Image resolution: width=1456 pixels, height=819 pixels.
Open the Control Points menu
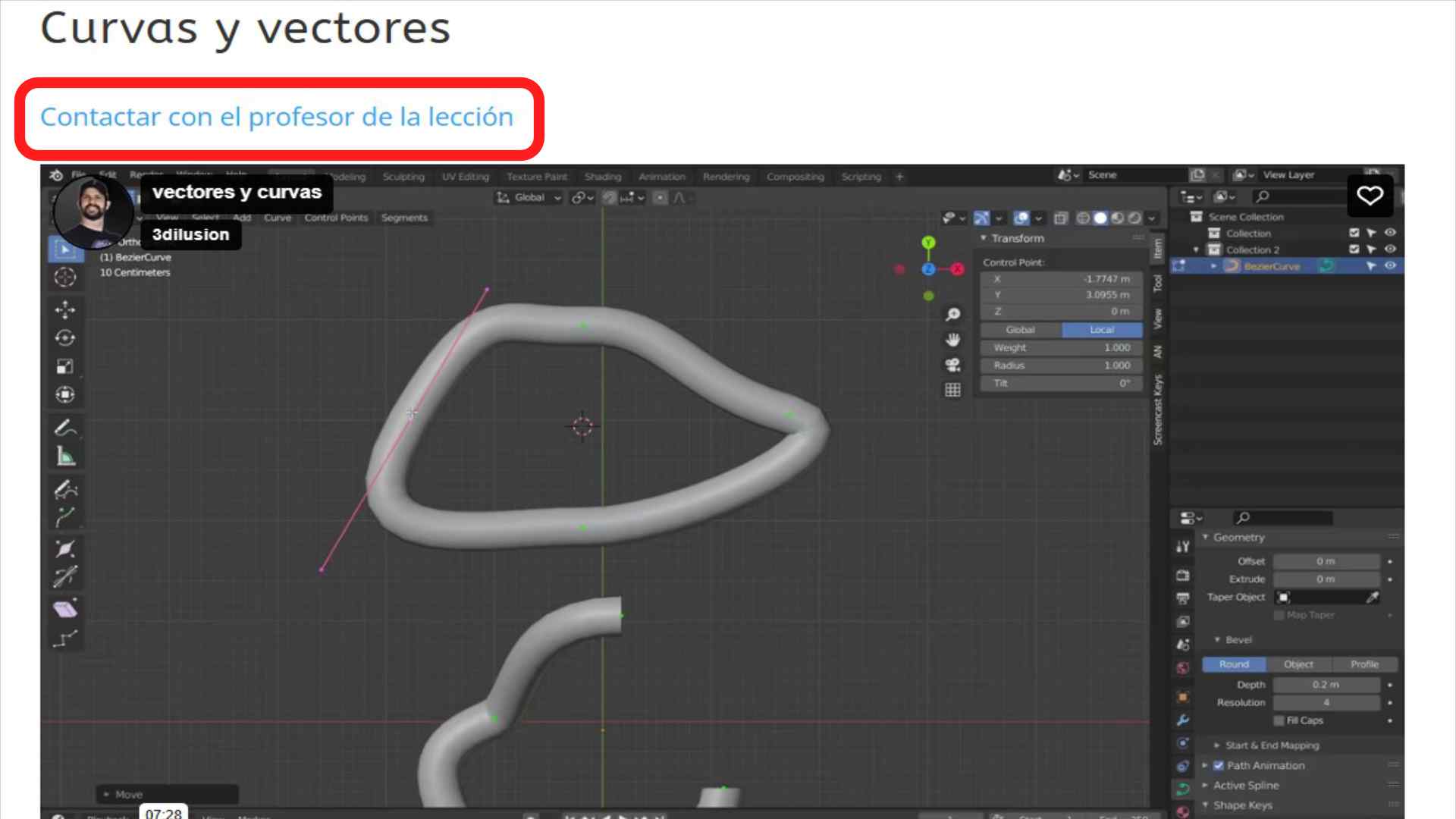point(336,218)
